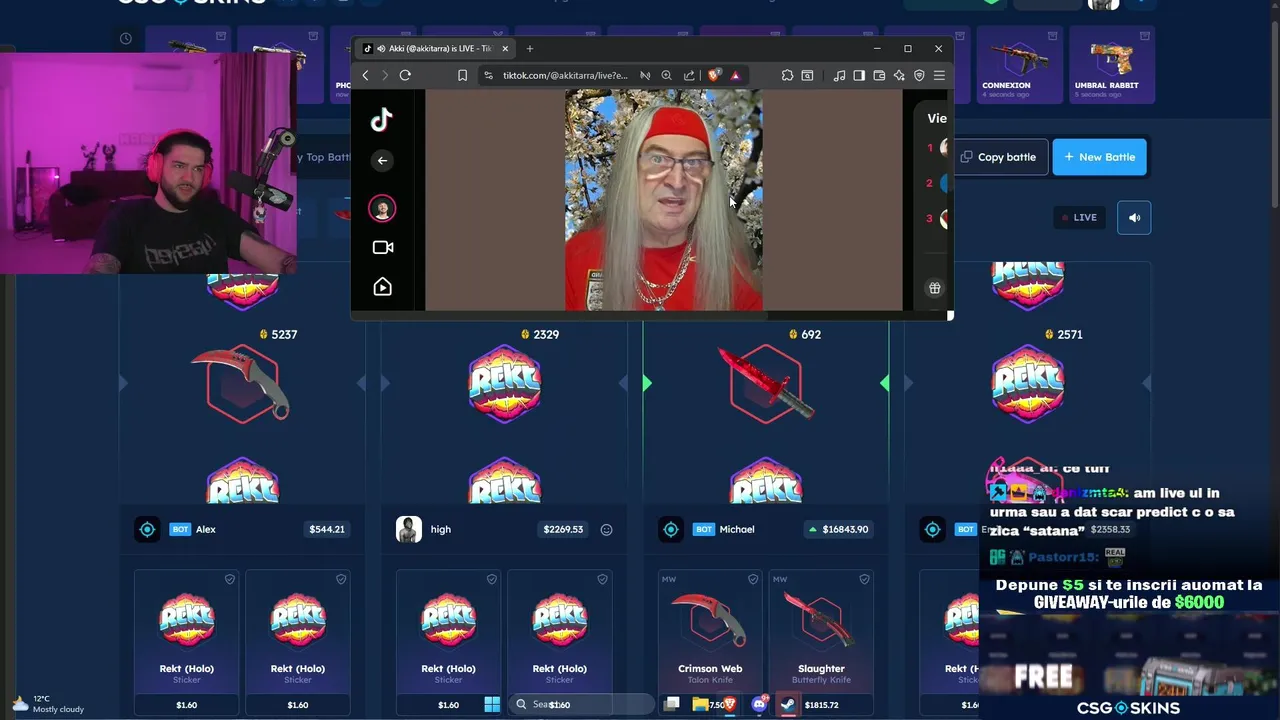Click the red bayonet in Michael's spinner
This screenshot has width=1280, height=720.
(x=766, y=383)
